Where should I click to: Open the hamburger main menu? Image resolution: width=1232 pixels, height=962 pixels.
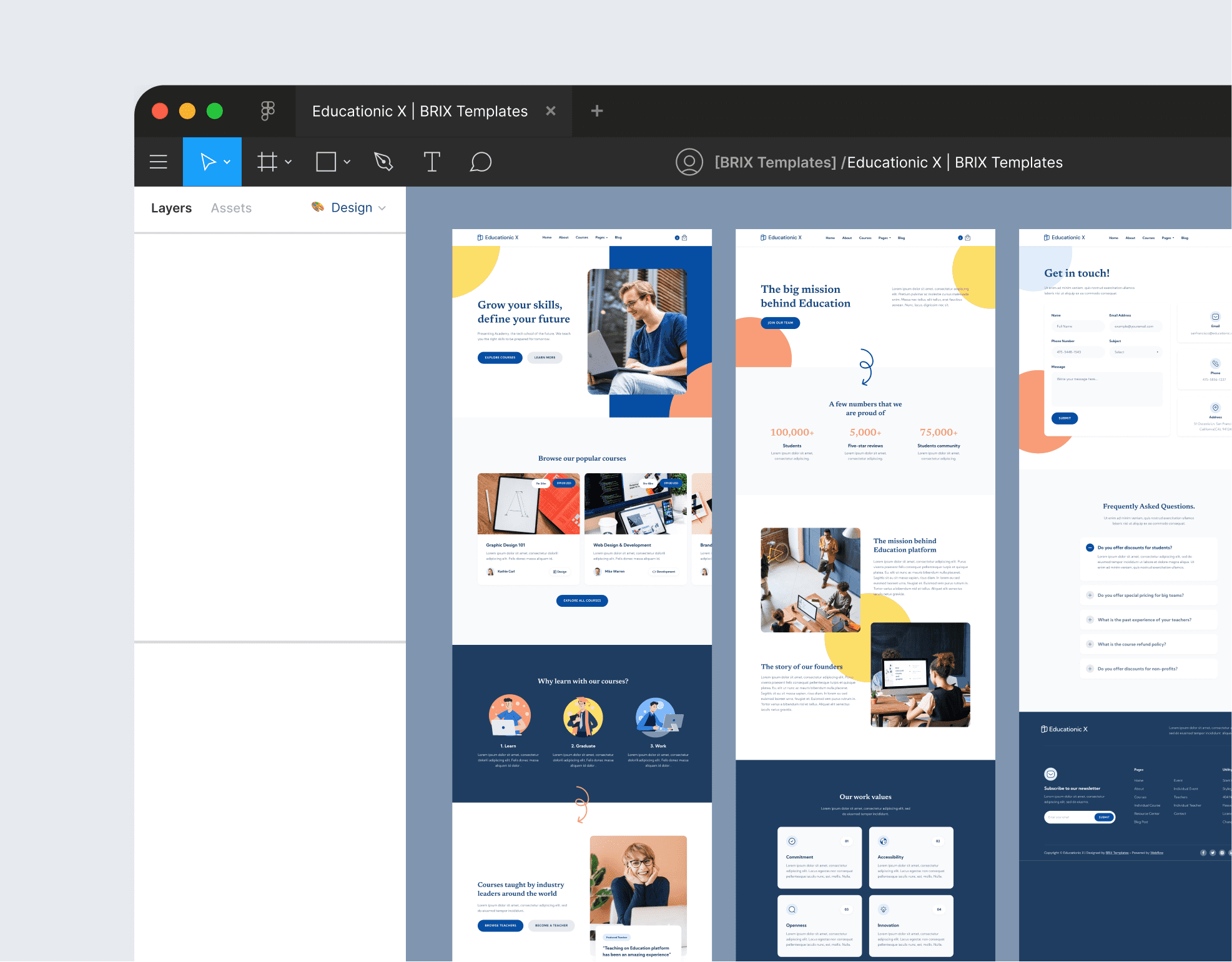(x=159, y=162)
